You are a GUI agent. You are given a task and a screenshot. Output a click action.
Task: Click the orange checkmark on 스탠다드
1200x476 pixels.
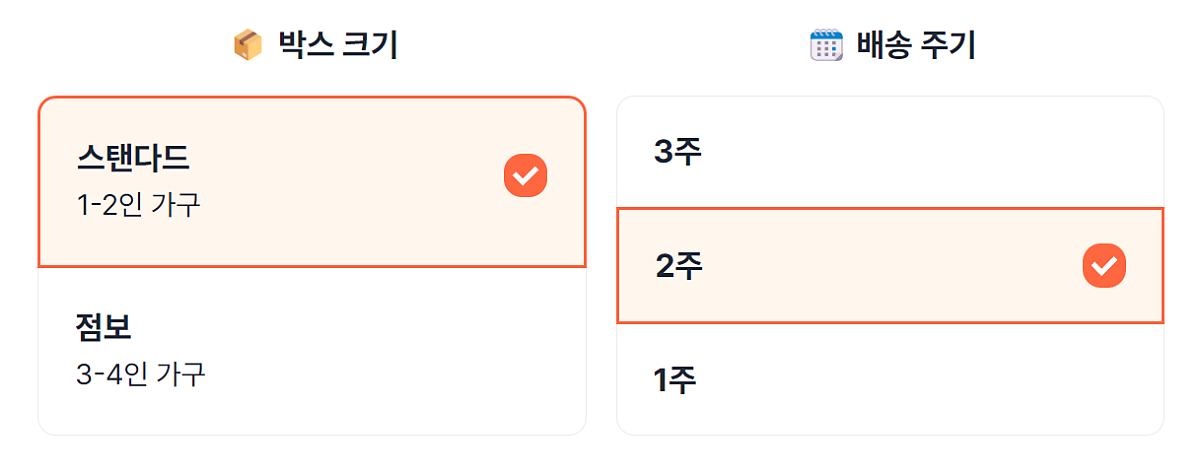pyautogui.click(x=525, y=176)
